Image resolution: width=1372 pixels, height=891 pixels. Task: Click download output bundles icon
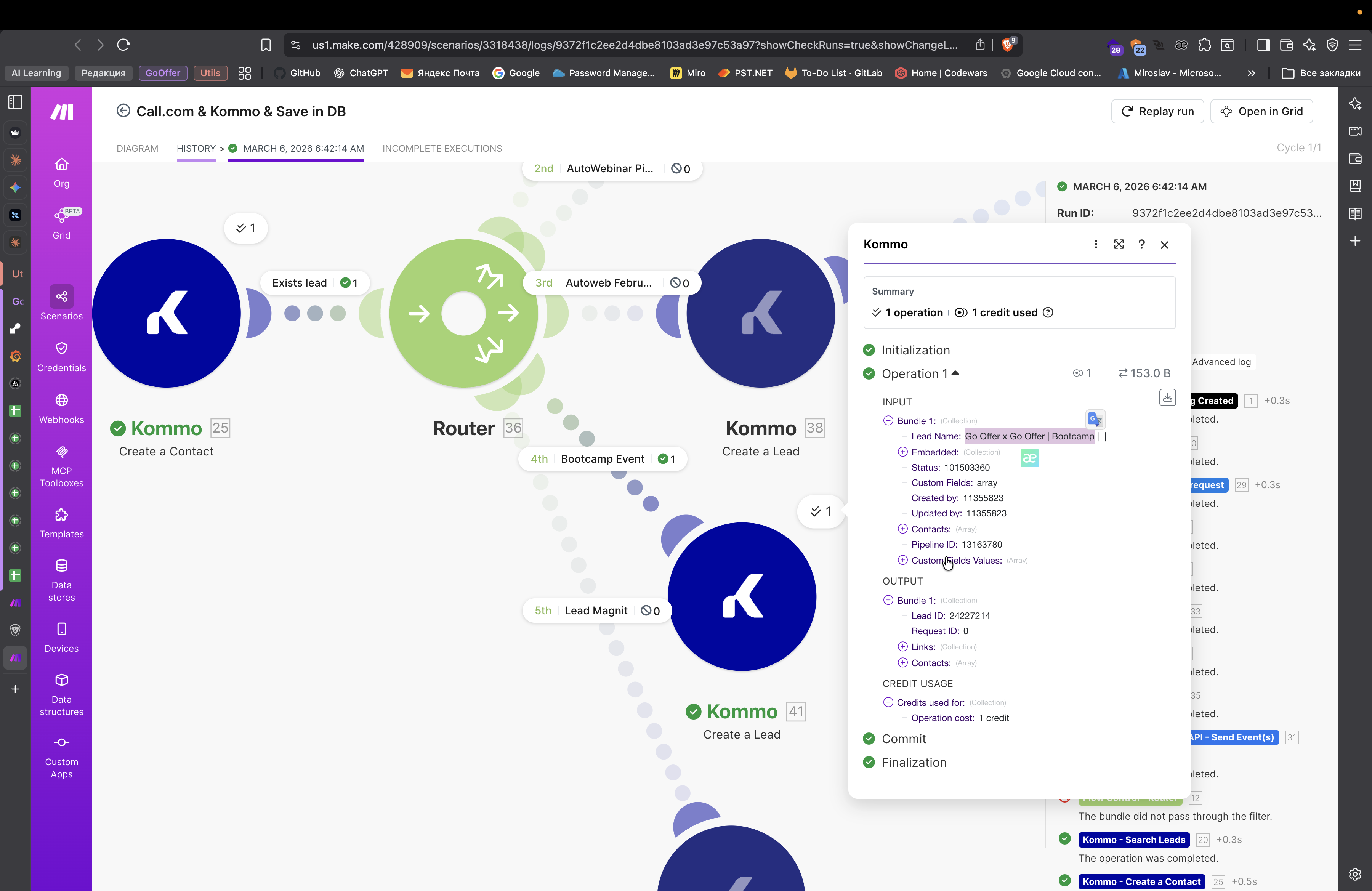click(1167, 397)
